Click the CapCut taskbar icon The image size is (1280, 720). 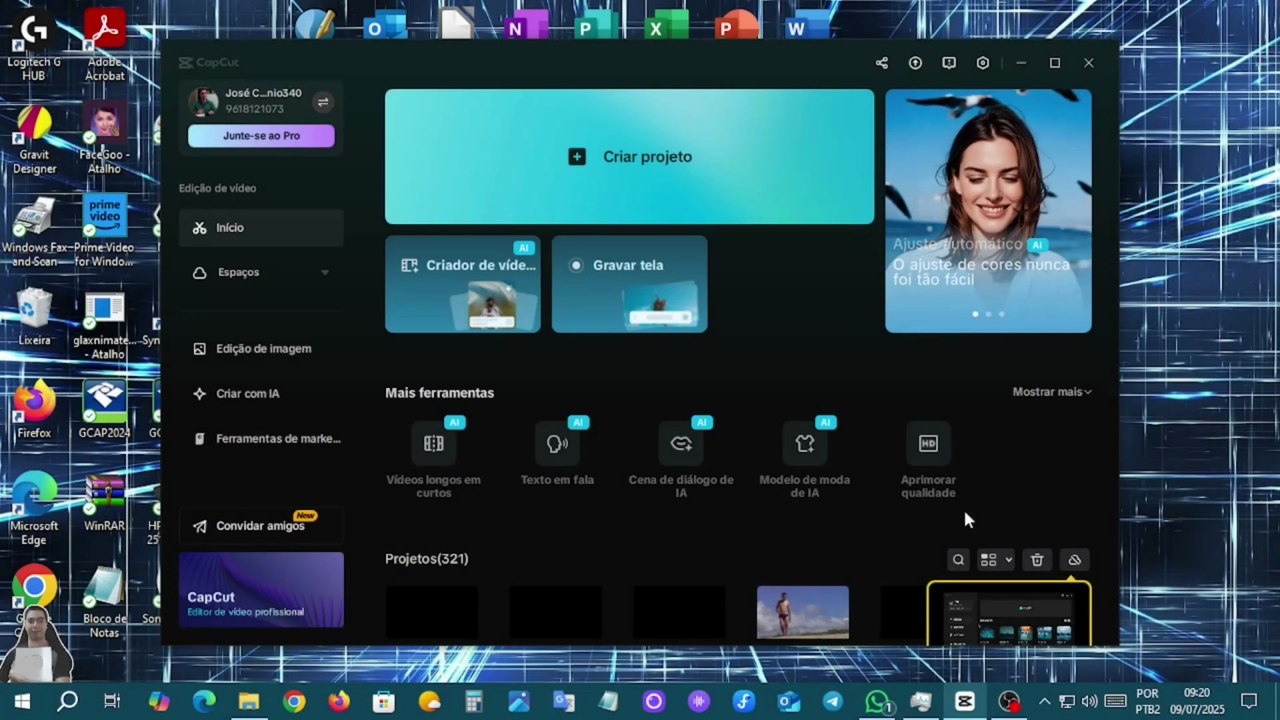click(964, 701)
